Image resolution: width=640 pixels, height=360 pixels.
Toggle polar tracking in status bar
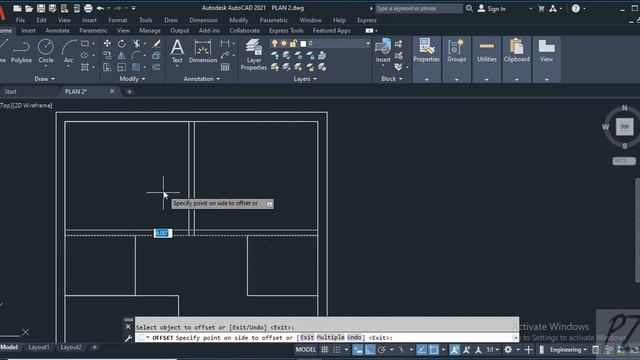[x=382, y=350]
